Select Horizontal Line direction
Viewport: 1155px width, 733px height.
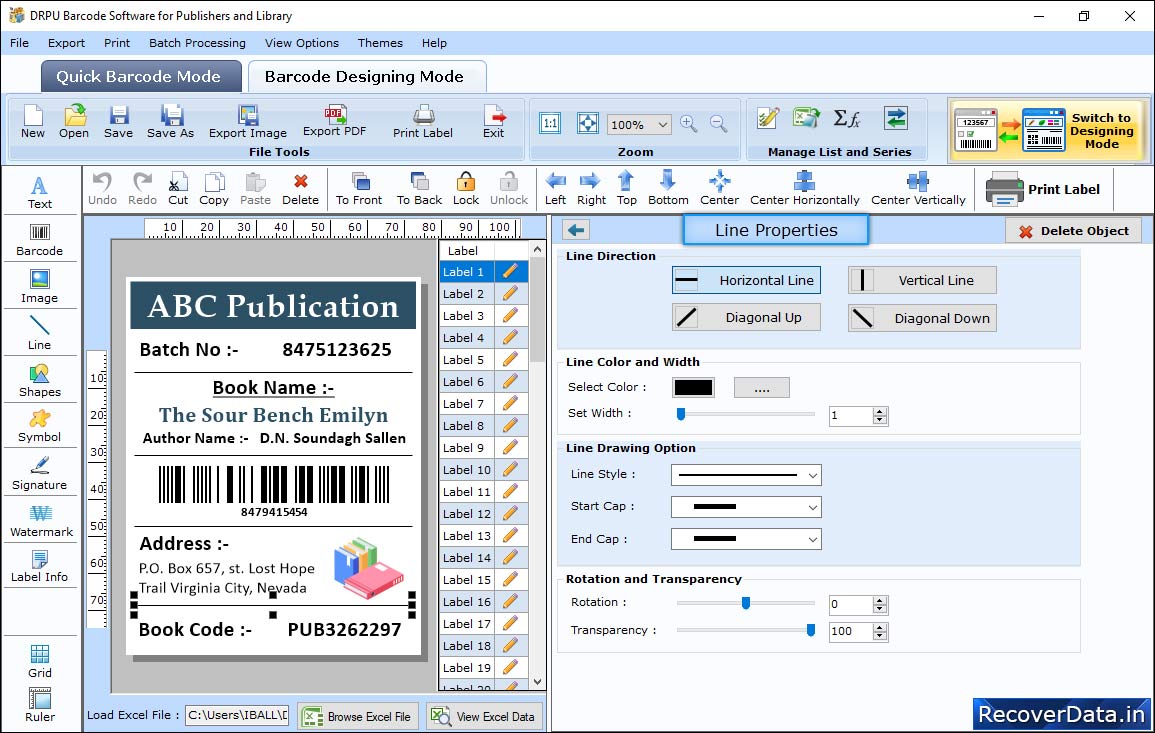click(x=746, y=281)
